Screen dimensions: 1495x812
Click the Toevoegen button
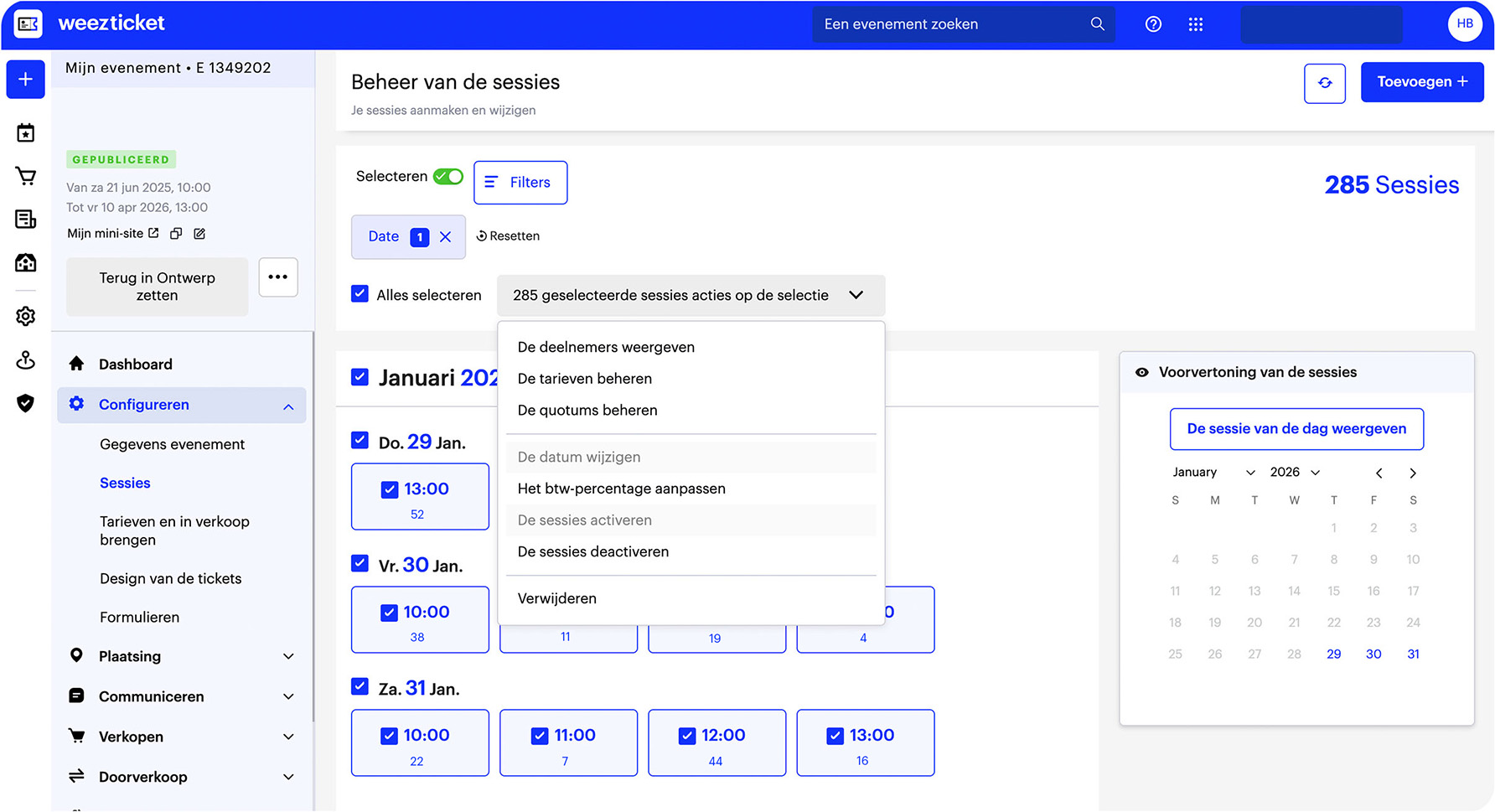[x=1421, y=81]
